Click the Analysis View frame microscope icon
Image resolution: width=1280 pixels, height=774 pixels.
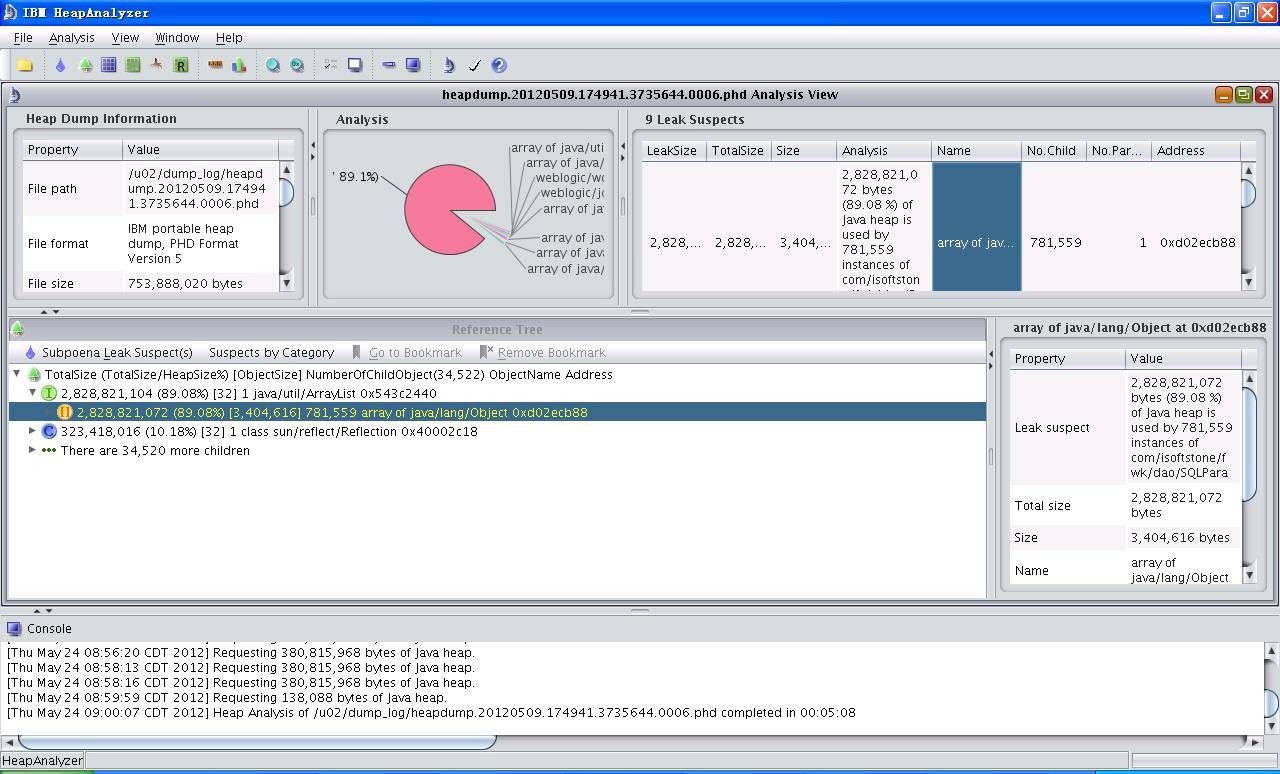click(x=14, y=95)
